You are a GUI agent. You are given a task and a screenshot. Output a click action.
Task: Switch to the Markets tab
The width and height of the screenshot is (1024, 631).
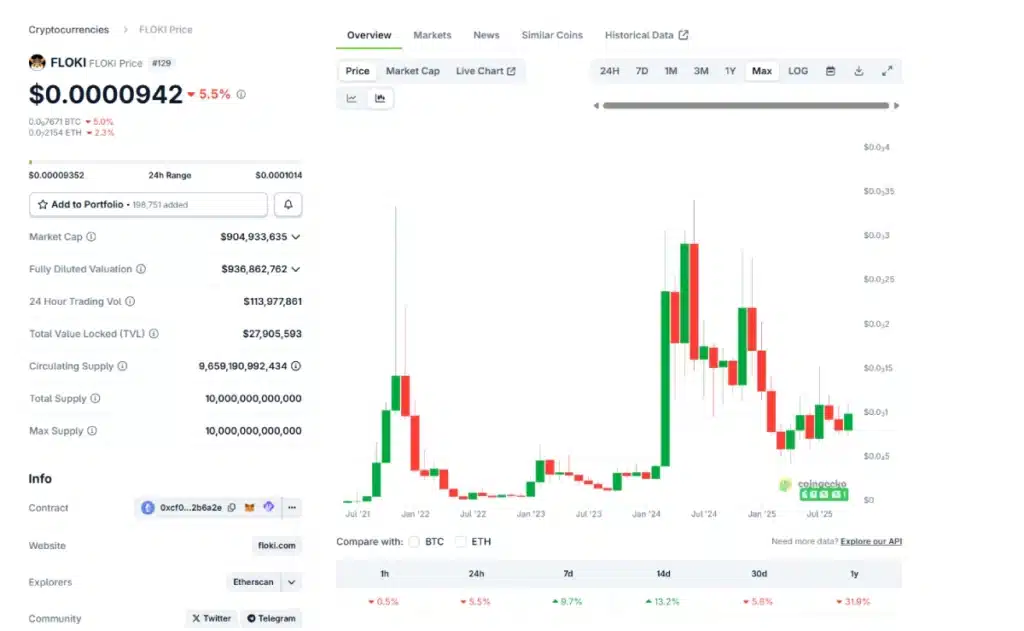pyautogui.click(x=432, y=35)
